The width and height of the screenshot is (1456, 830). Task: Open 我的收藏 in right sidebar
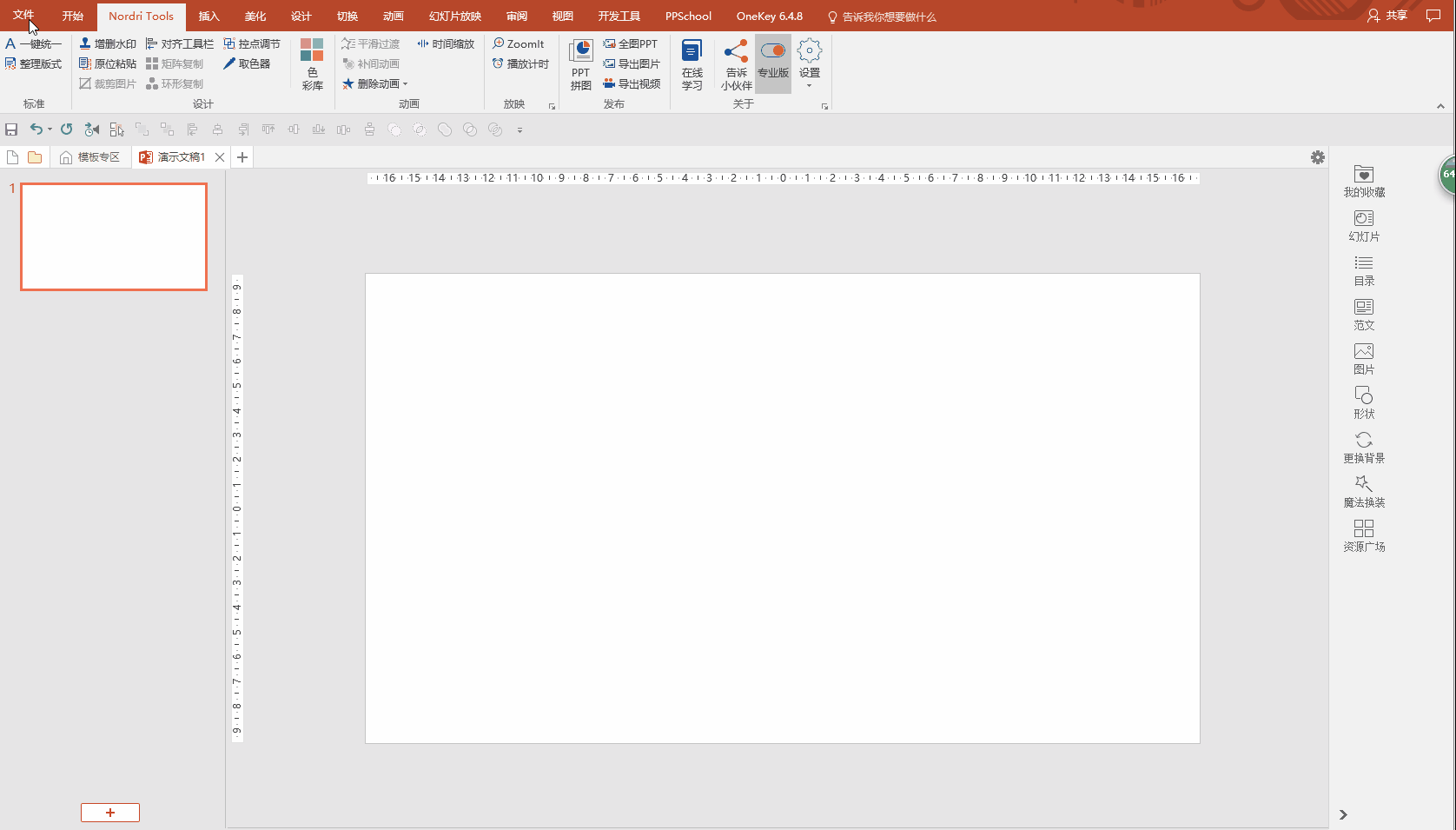1363,181
